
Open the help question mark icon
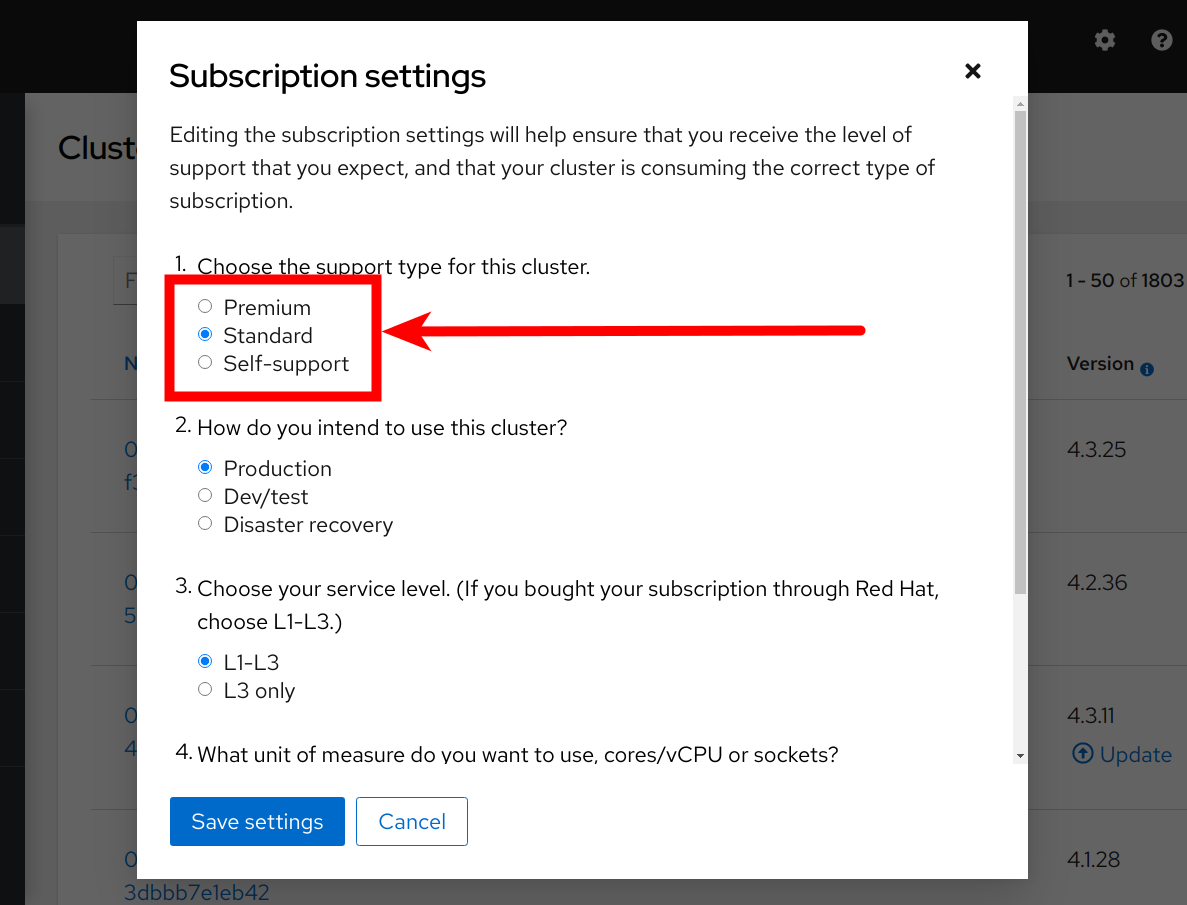click(x=1161, y=40)
